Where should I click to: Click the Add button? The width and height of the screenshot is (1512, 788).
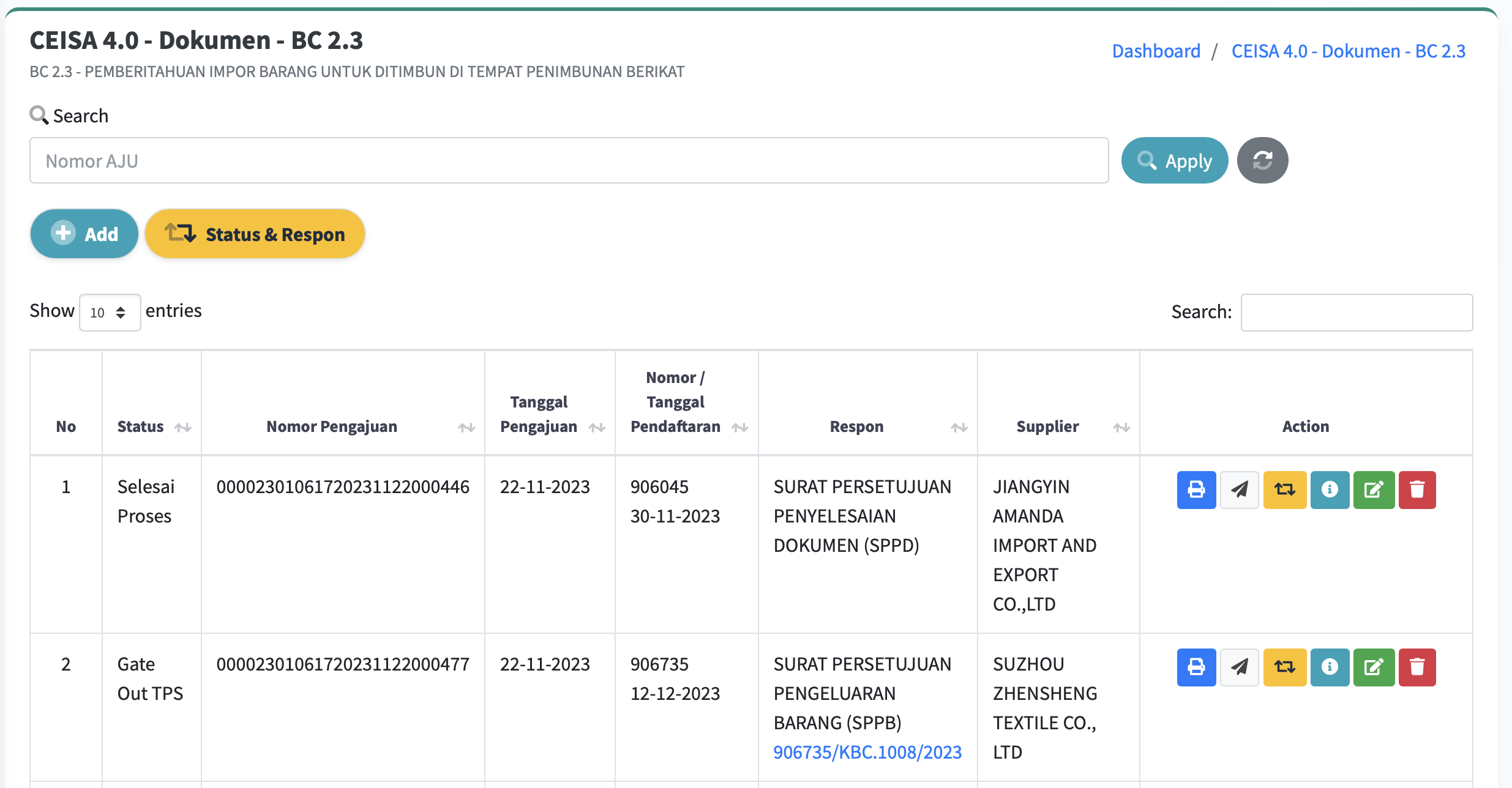point(84,234)
